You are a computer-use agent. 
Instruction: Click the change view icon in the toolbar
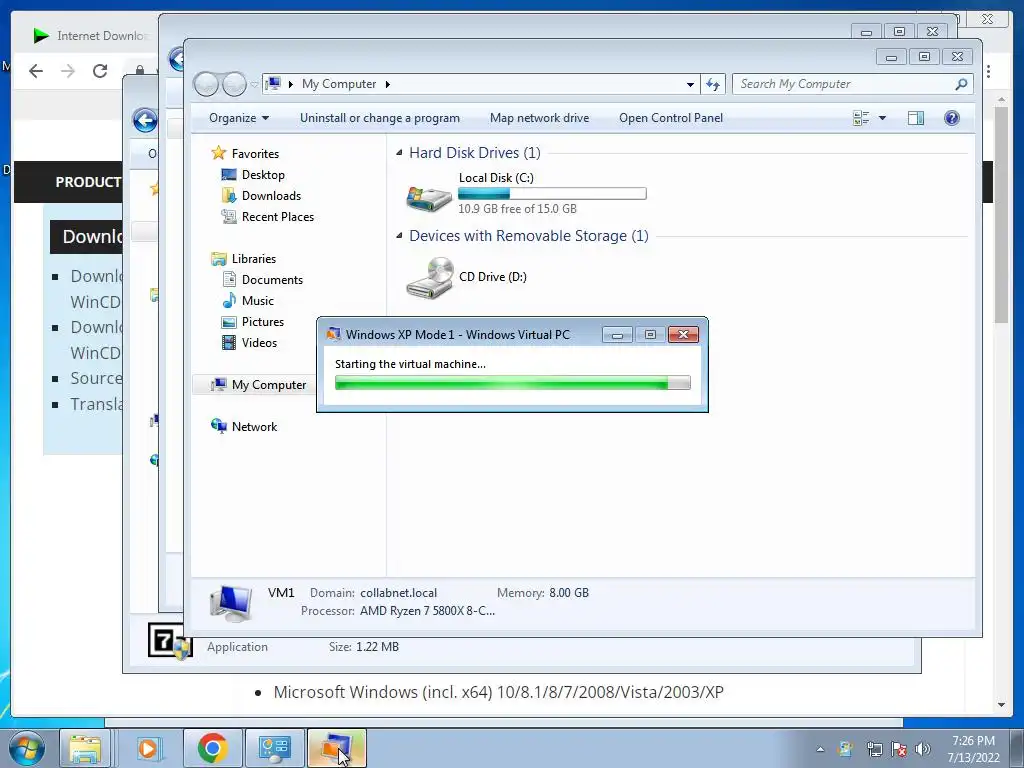861,118
